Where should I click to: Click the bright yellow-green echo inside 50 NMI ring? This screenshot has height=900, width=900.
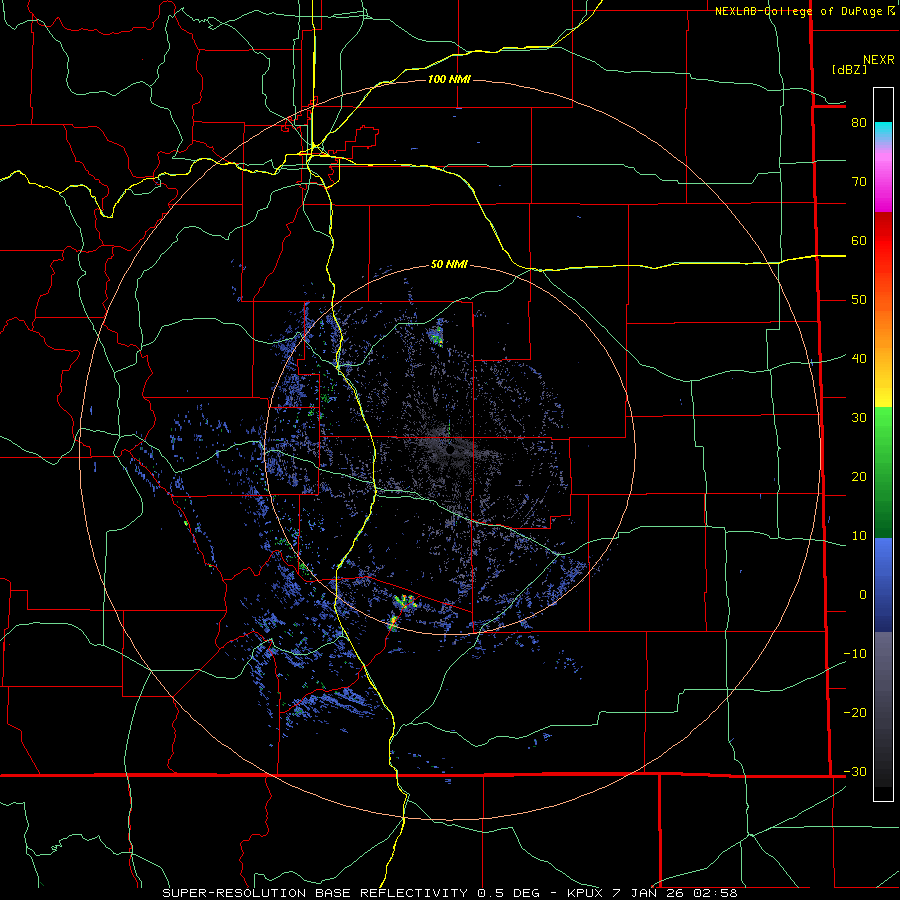406,602
